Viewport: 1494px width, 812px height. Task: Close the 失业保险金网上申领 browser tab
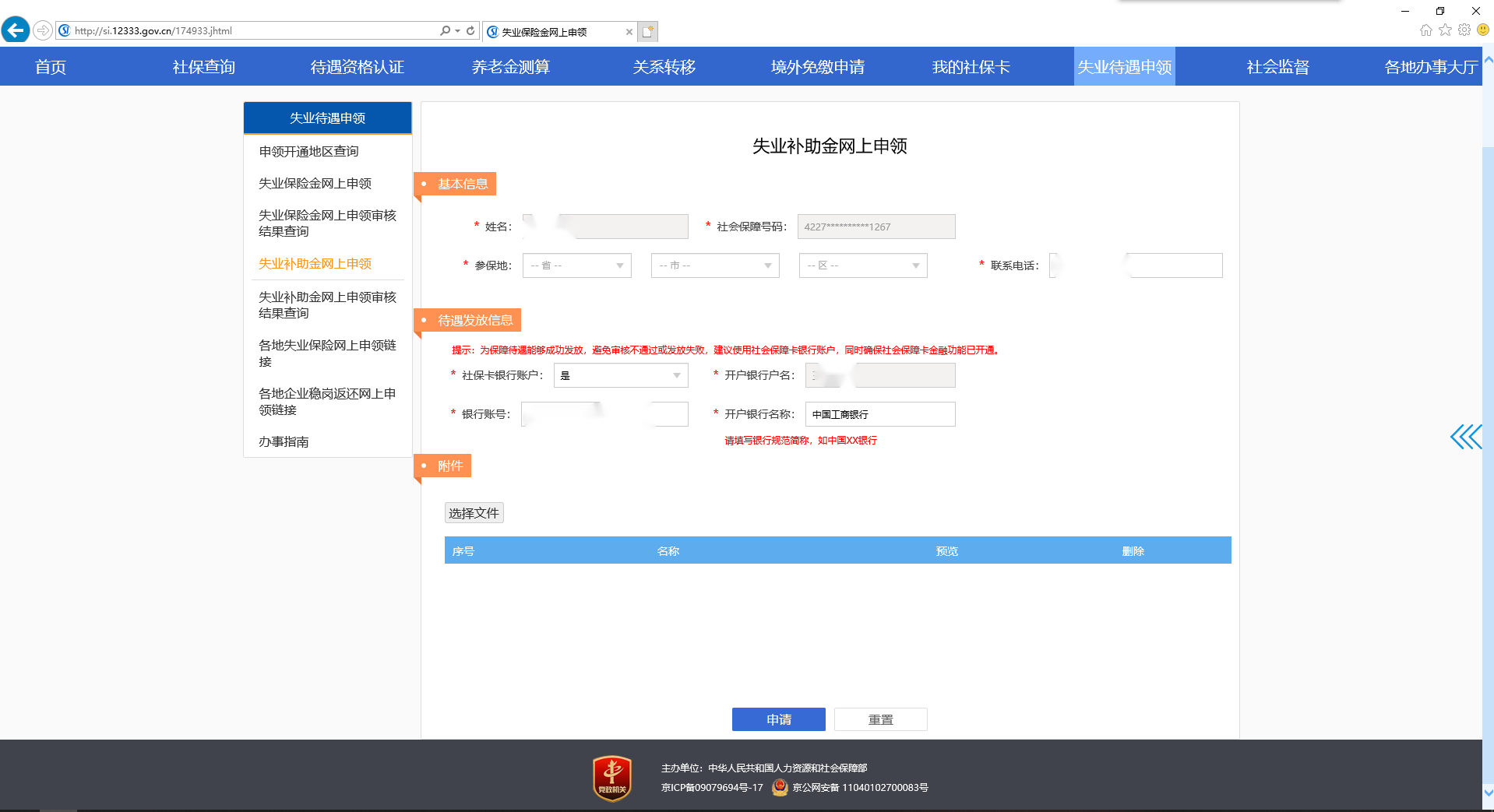pos(629,32)
